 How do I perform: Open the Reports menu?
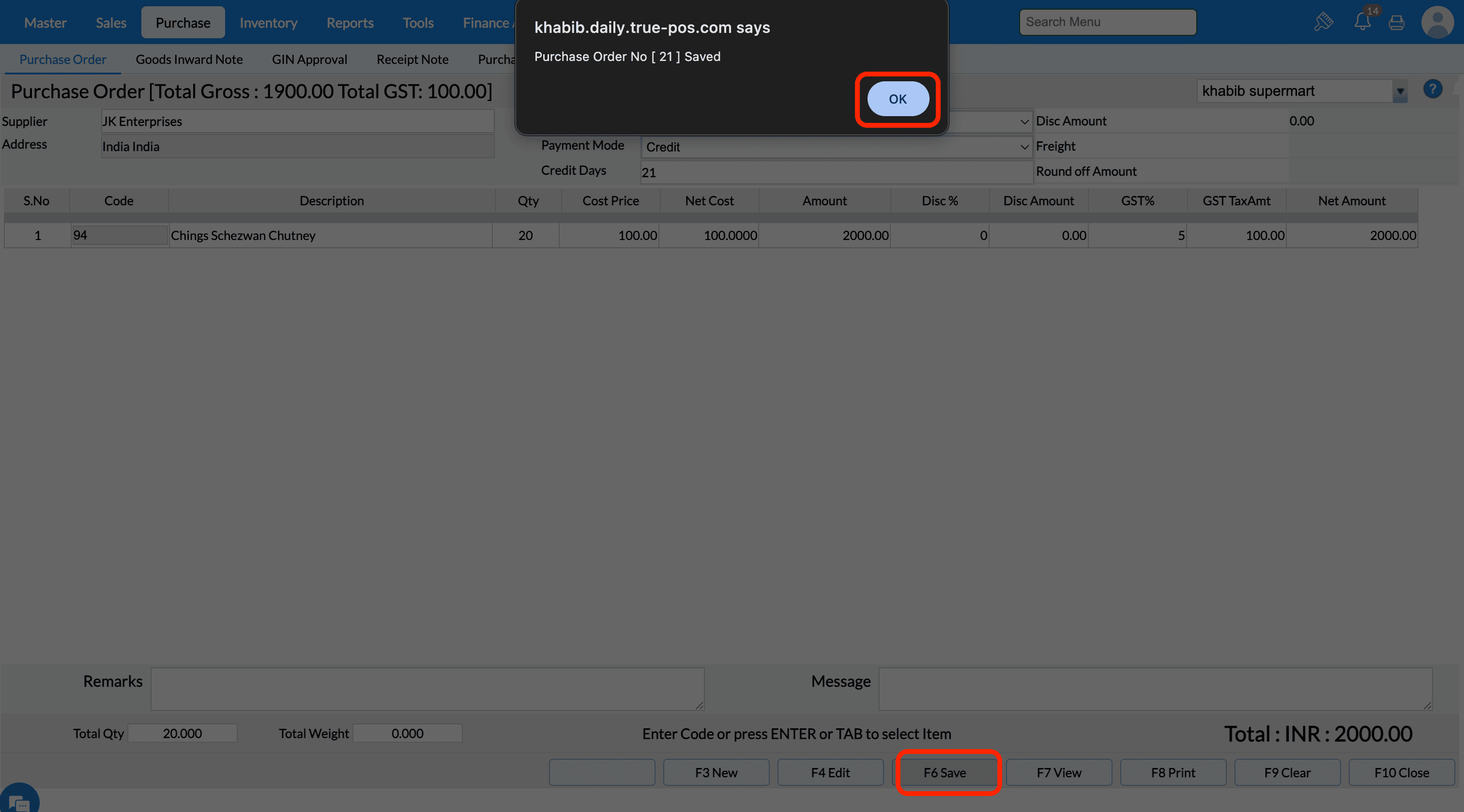(350, 23)
